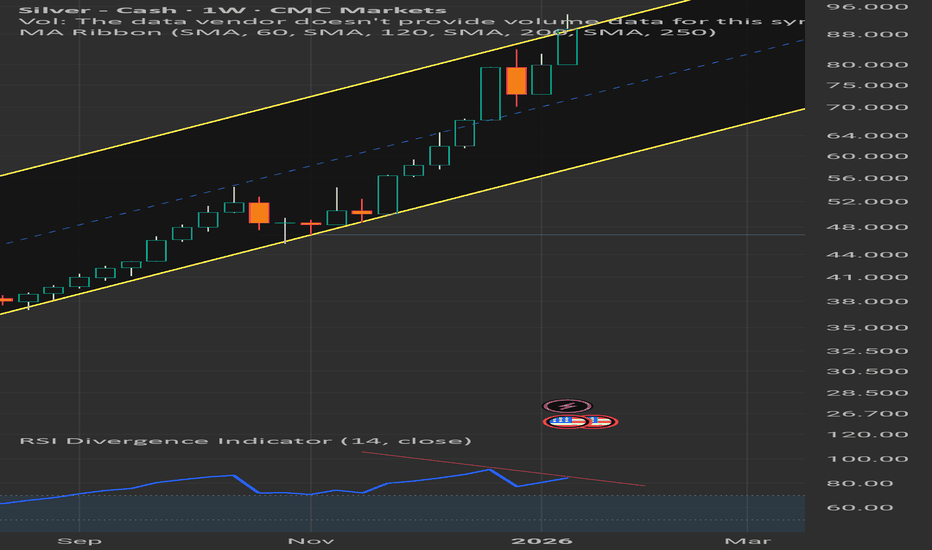Click the 100.00 label on RSI scale
932x550 pixels.
867,459
